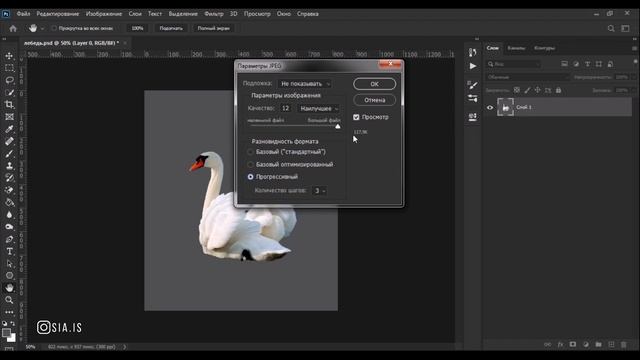Click the Подогнать button
Viewport: 640px width, 360px height.
171,29
